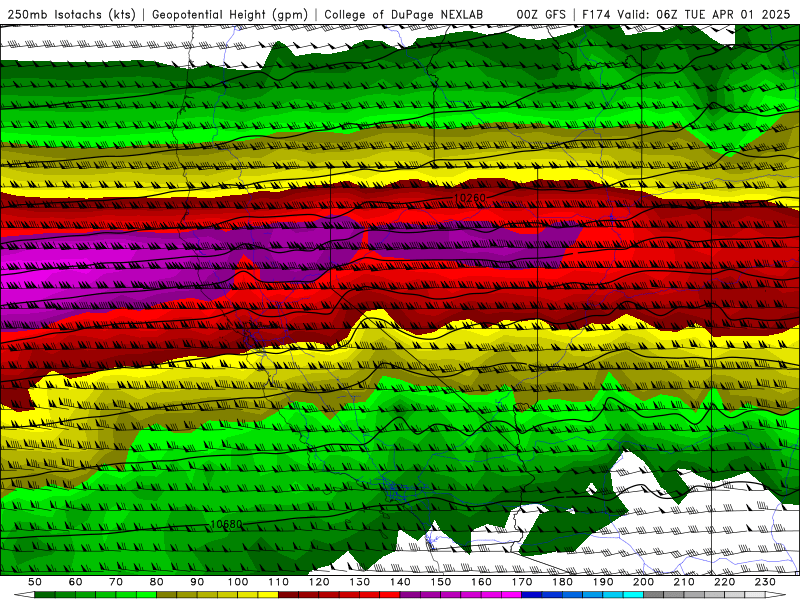Click the '250mb Isotachs (kts)' title text
Screen dimensions: 800x600
(x=71, y=14)
